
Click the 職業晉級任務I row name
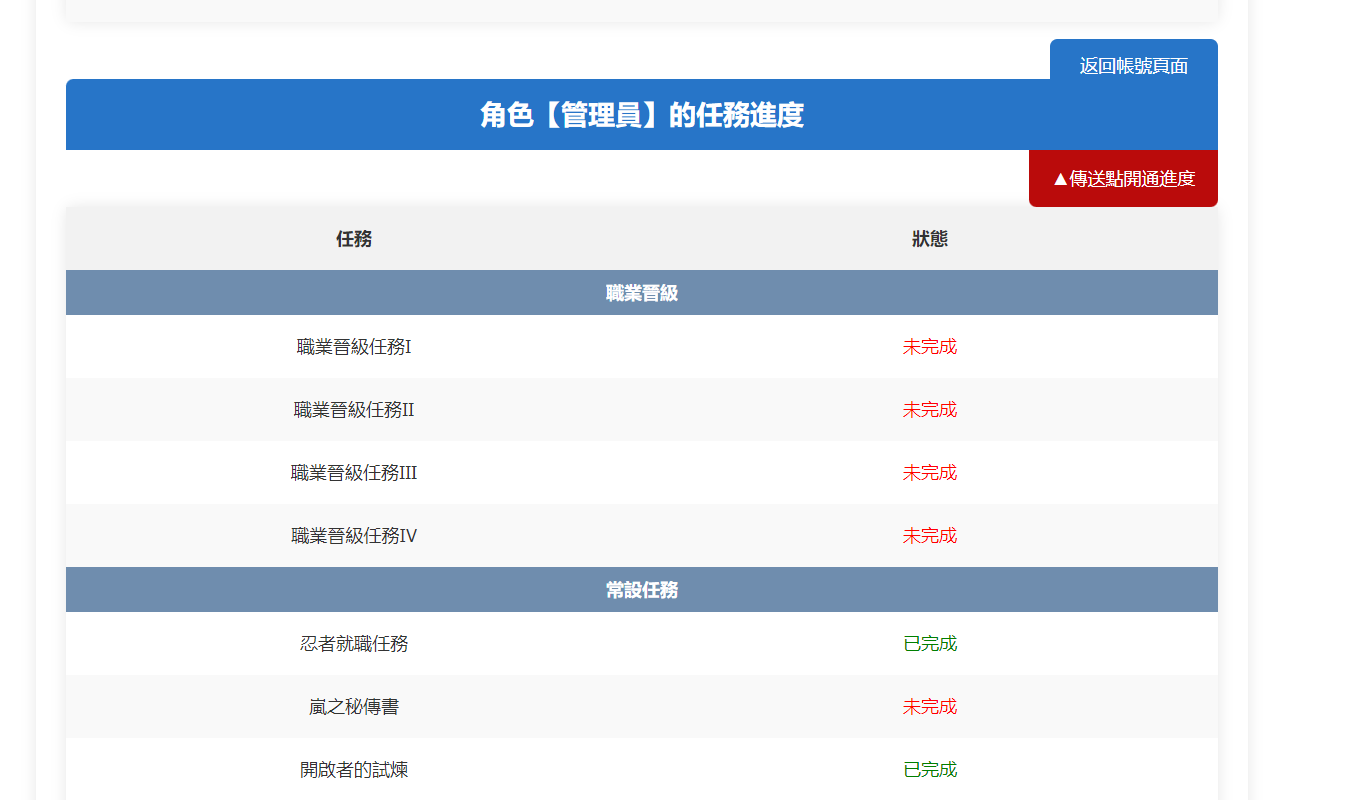(x=354, y=347)
